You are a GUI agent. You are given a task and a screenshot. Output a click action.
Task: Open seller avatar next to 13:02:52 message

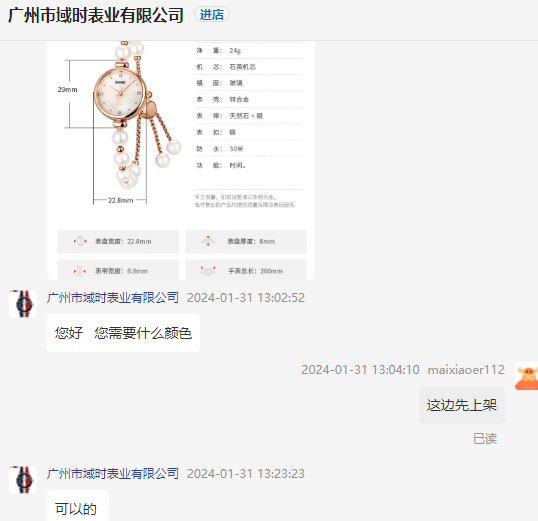click(23, 304)
